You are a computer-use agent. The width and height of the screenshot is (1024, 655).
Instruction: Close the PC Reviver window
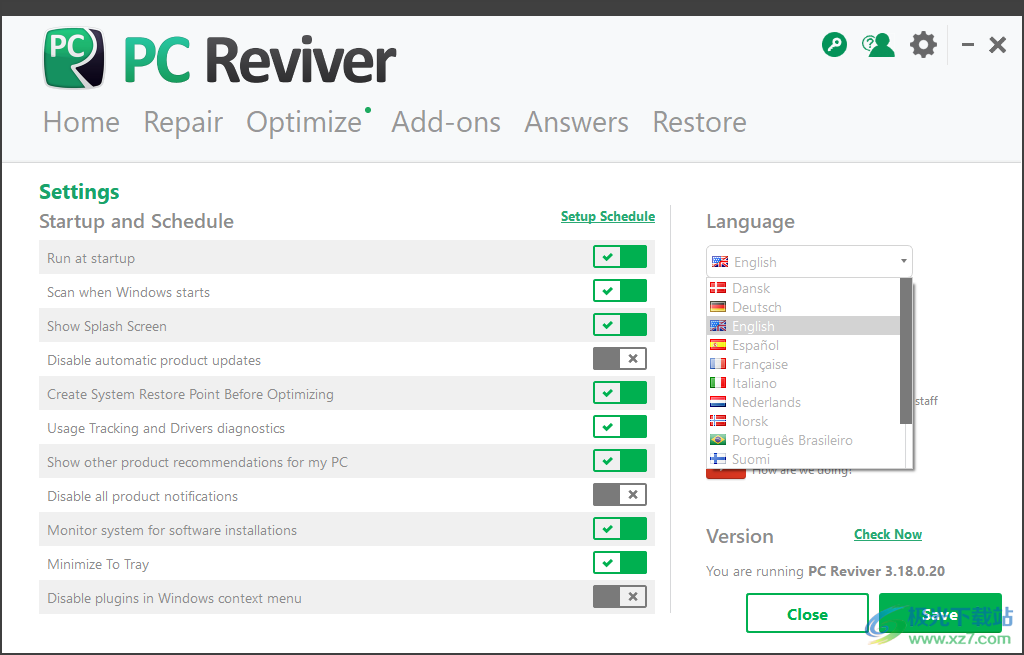[x=997, y=45]
